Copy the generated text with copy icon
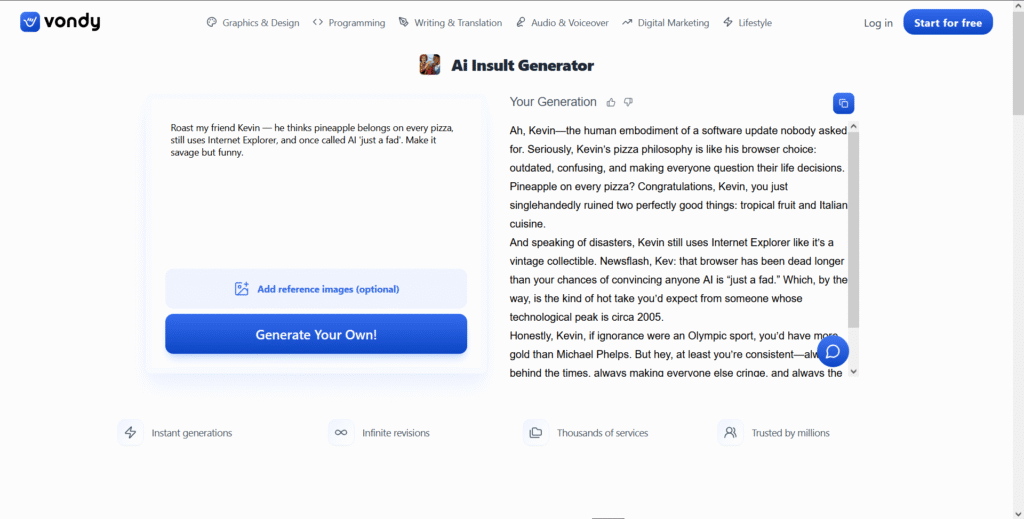Viewport: 1024px width, 519px height. 843,103
